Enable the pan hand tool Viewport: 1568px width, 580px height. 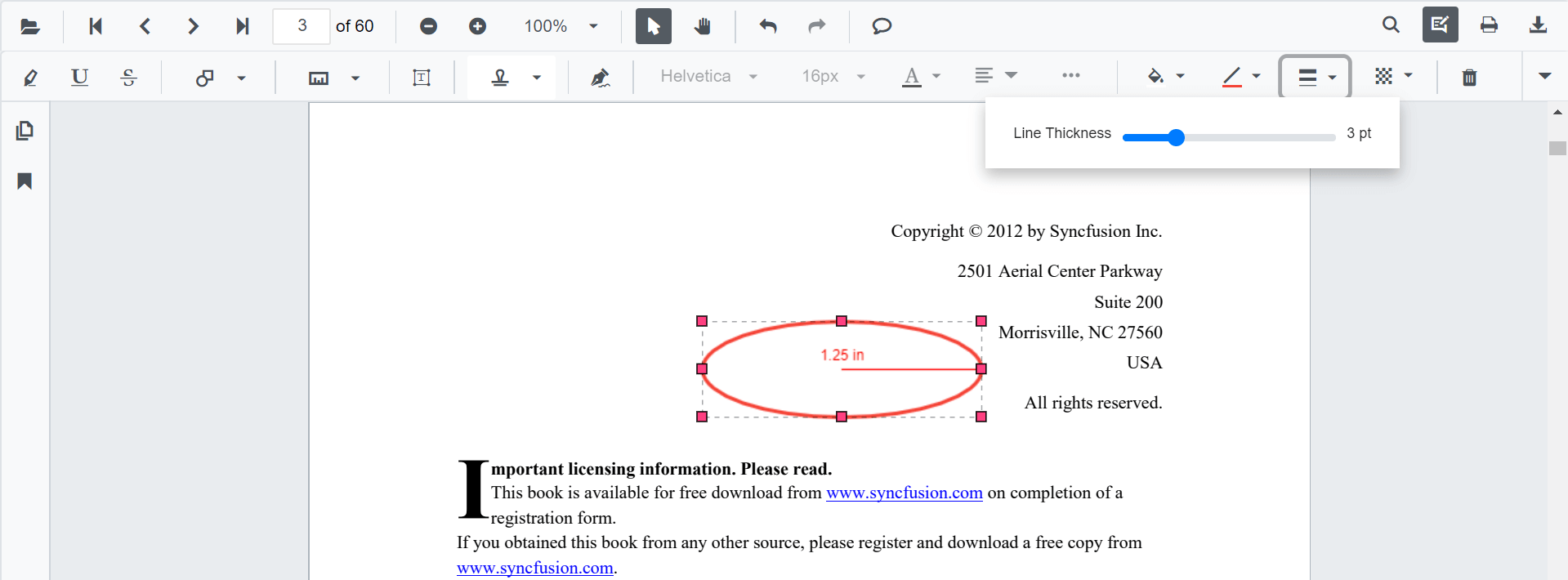703,26
